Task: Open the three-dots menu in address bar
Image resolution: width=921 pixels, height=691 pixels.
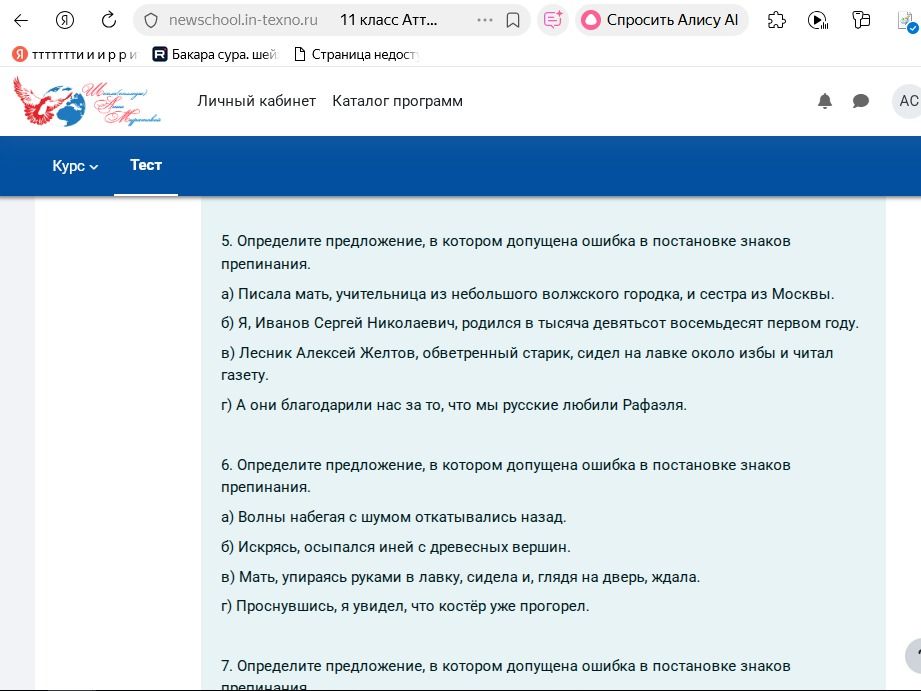Action: pyautogui.click(x=485, y=21)
